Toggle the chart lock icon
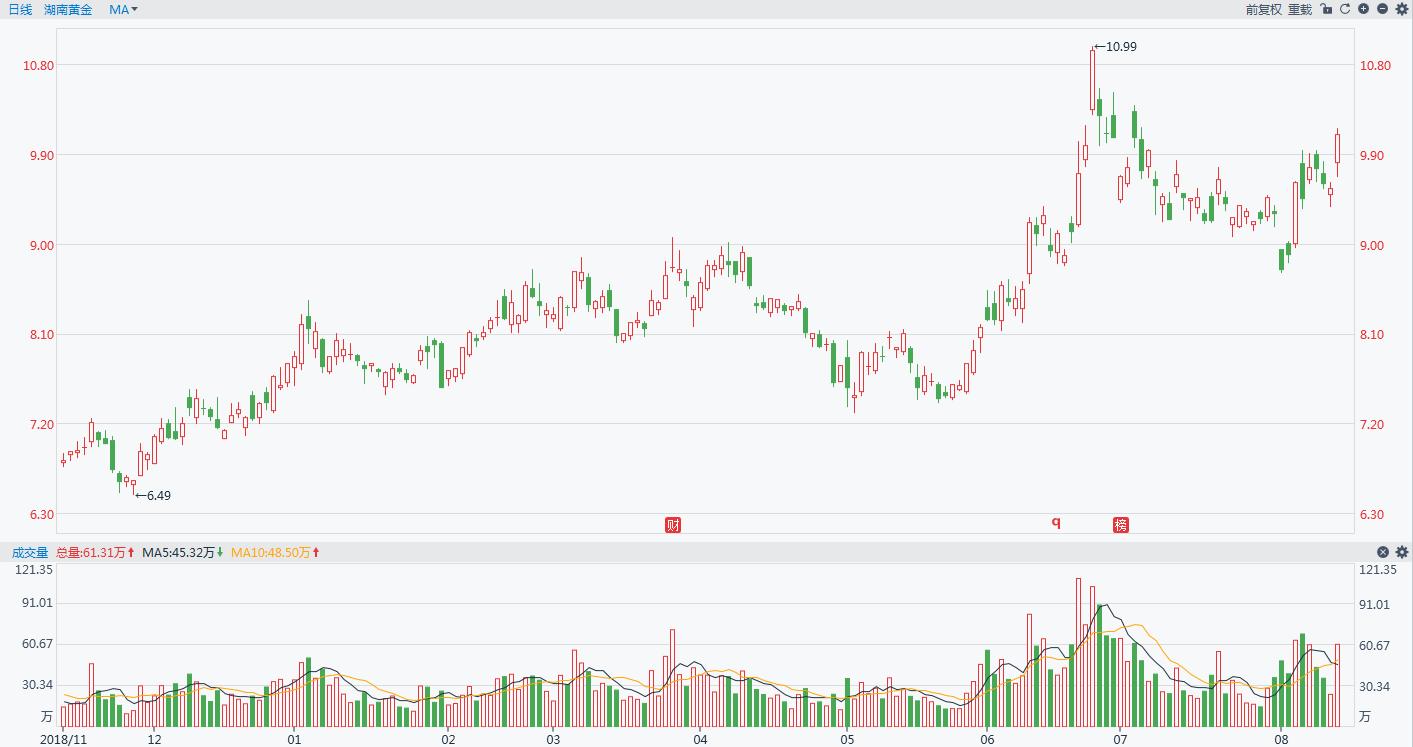Image resolution: width=1413 pixels, height=747 pixels. (x=1326, y=9)
